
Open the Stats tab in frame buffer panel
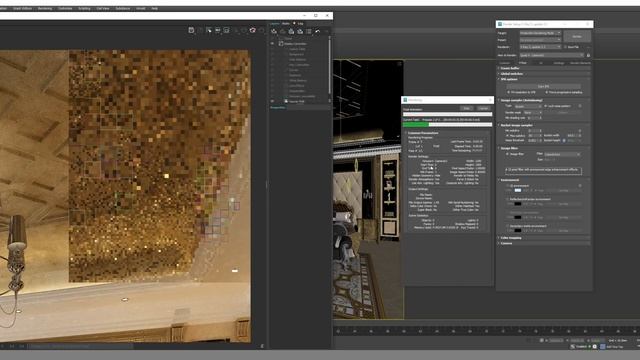click(286, 23)
